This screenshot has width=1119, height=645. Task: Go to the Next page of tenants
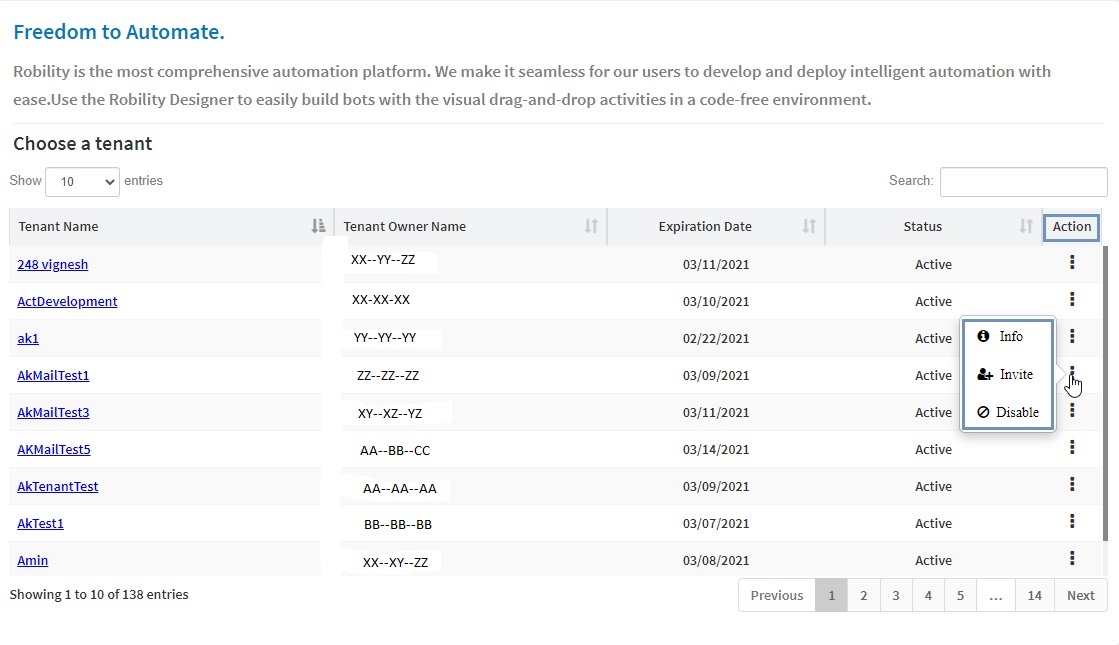tap(1080, 595)
